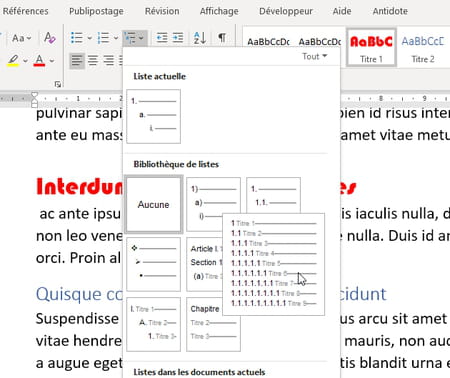Click the numbered list icon
Image resolution: width=450 pixels, height=378 pixels.
tap(103, 38)
